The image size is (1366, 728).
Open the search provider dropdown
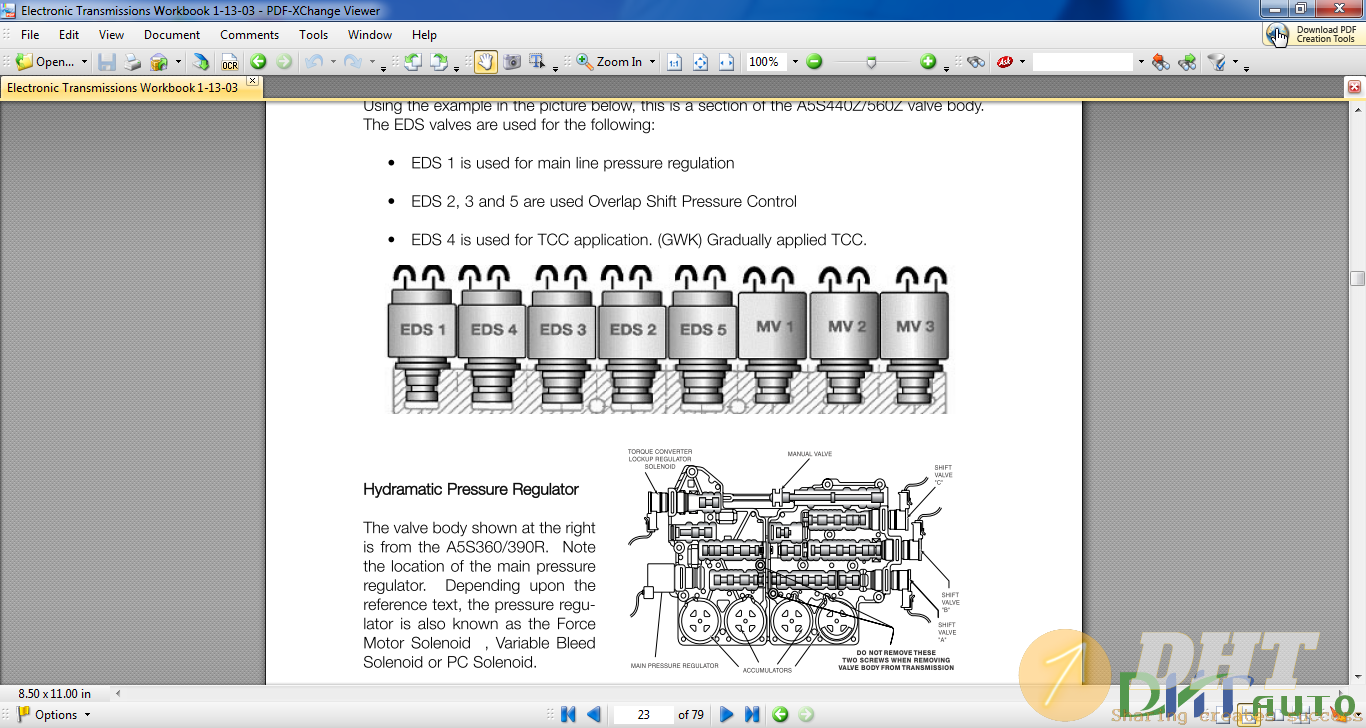point(1022,62)
